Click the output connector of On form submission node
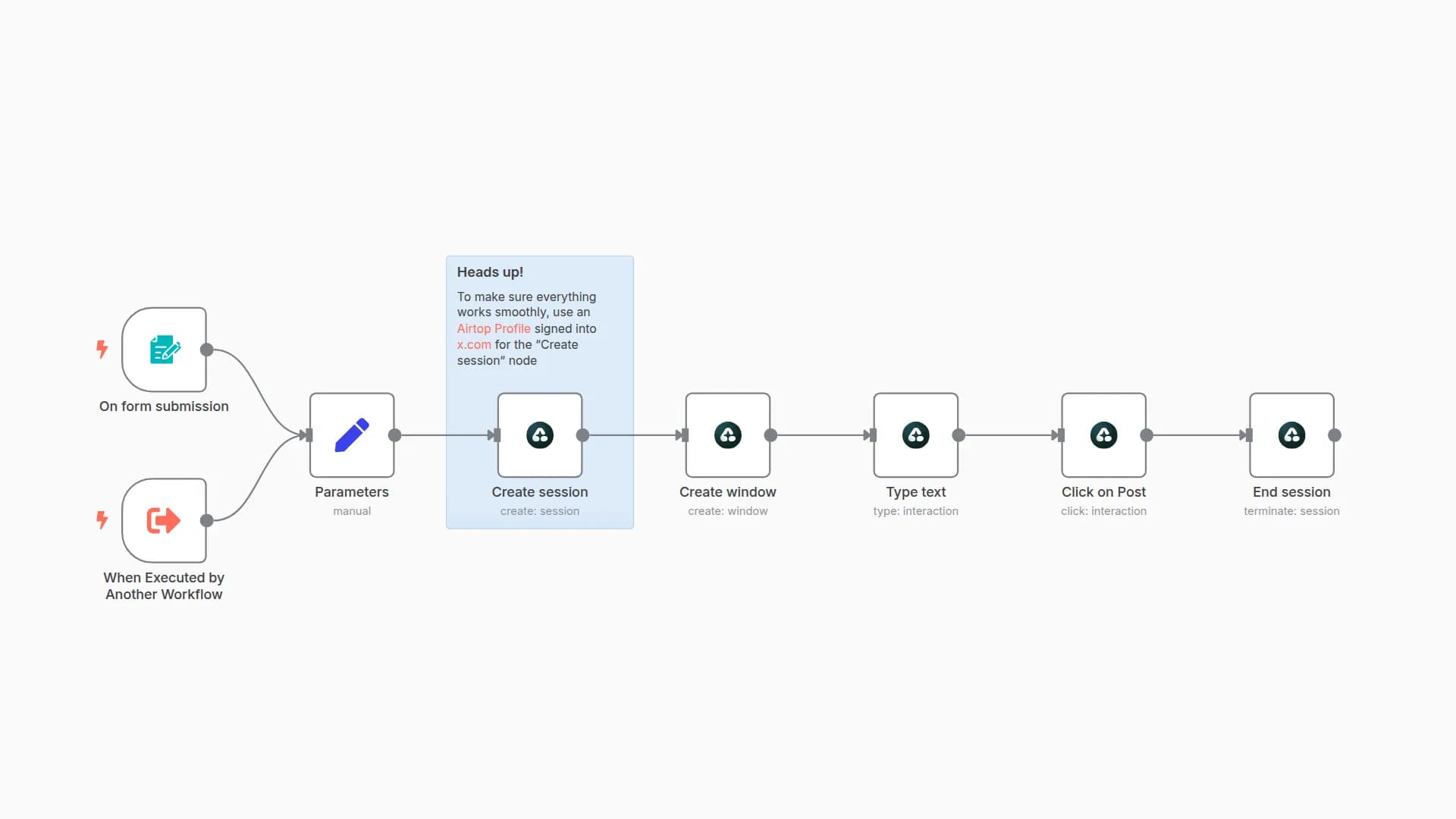The height and width of the screenshot is (819, 1456). (206, 350)
